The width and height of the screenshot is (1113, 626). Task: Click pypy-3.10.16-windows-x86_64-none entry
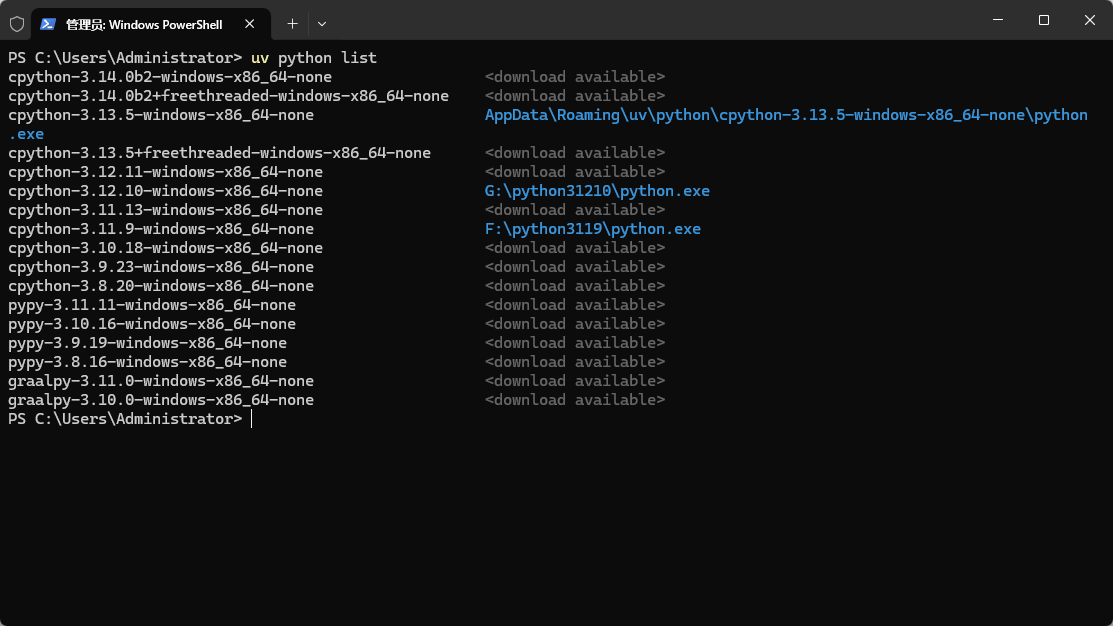[x=152, y=324]
